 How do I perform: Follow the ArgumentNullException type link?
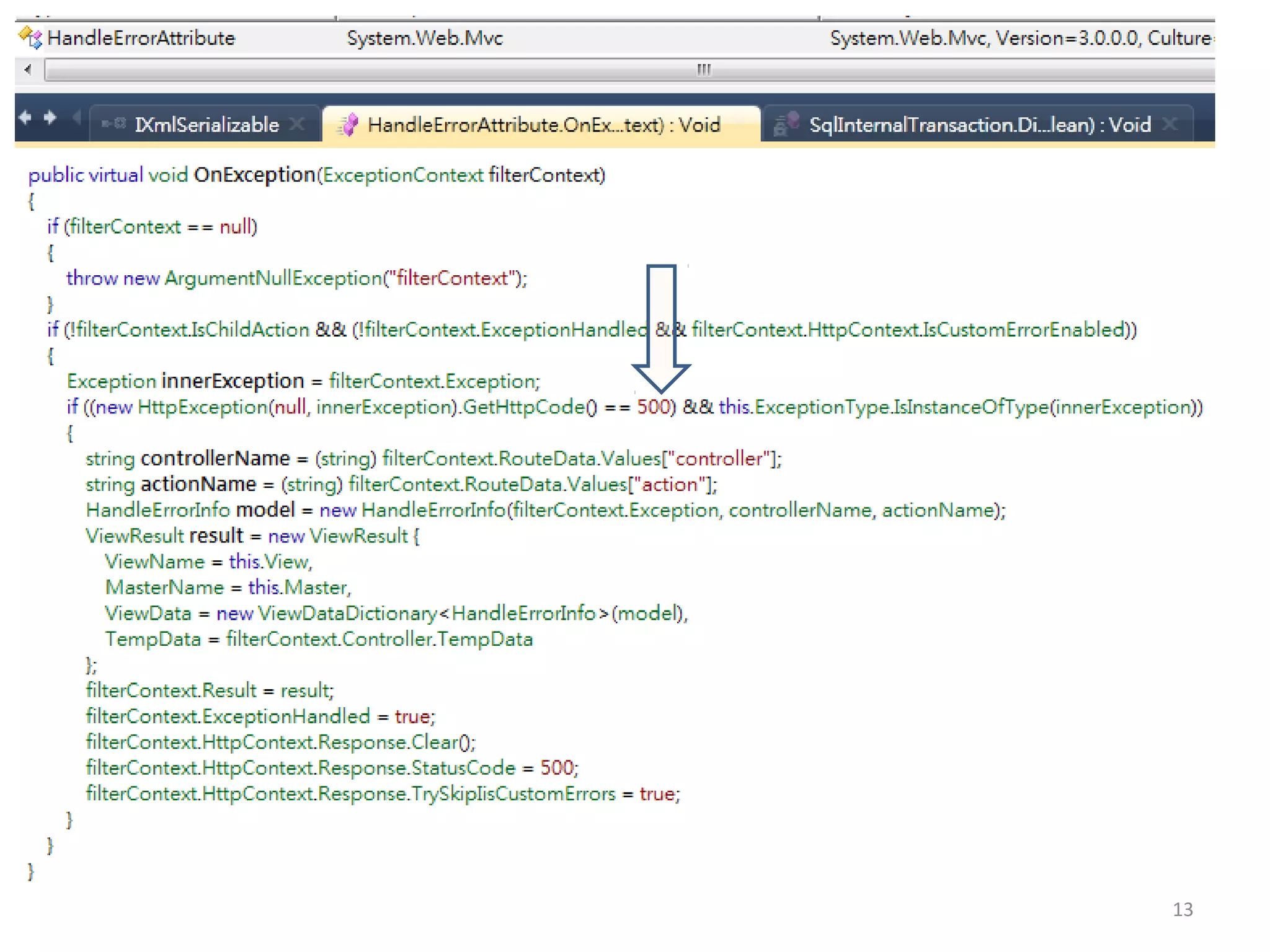pyautogui.click(x=273, y=278)
